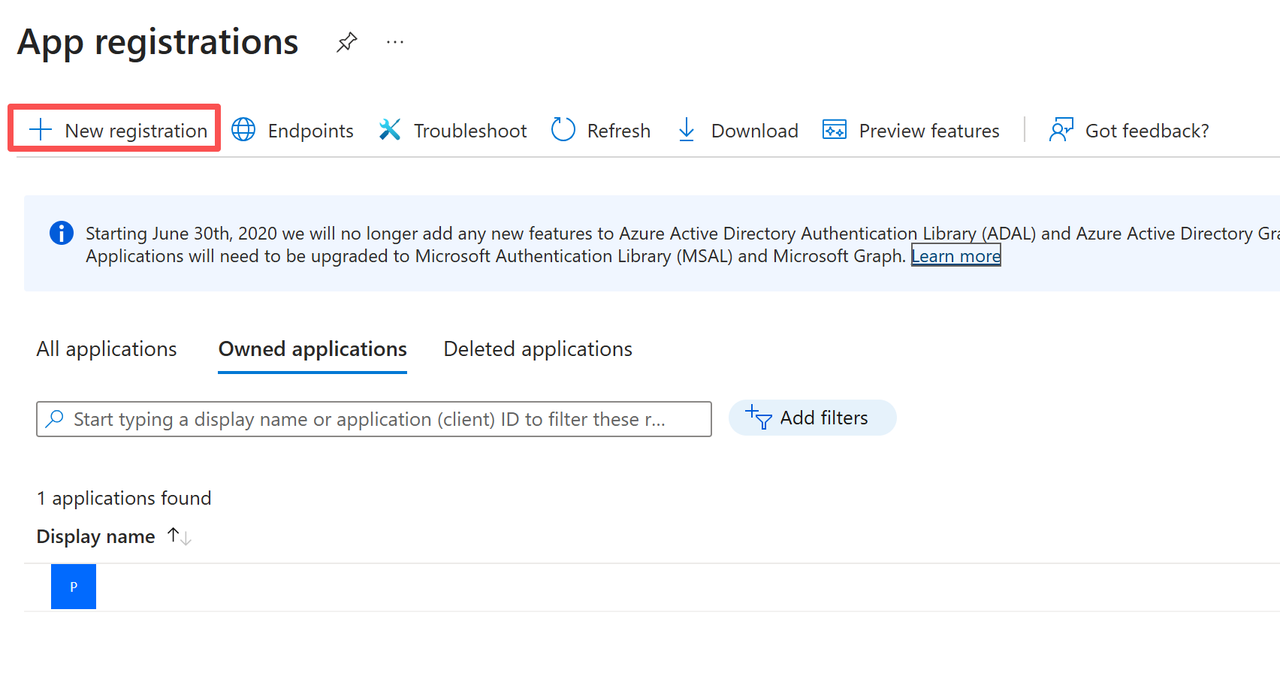The image size is (1280, 697).
Task: Click the Refresh icon
Action: [562, 130]
